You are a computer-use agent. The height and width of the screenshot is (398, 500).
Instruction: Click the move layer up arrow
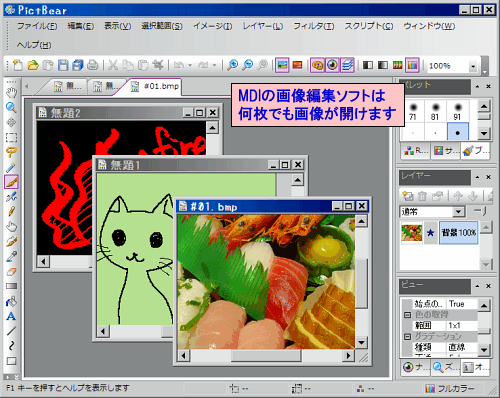pyautogui.click(x=458, y=196)
